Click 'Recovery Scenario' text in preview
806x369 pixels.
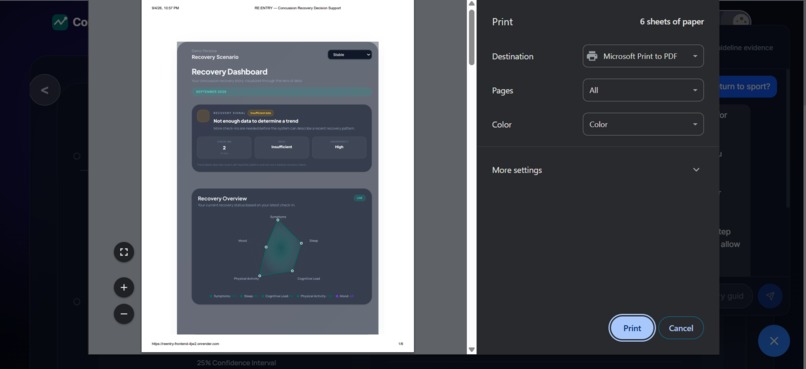pyautogui.click(x=215, y=57)
